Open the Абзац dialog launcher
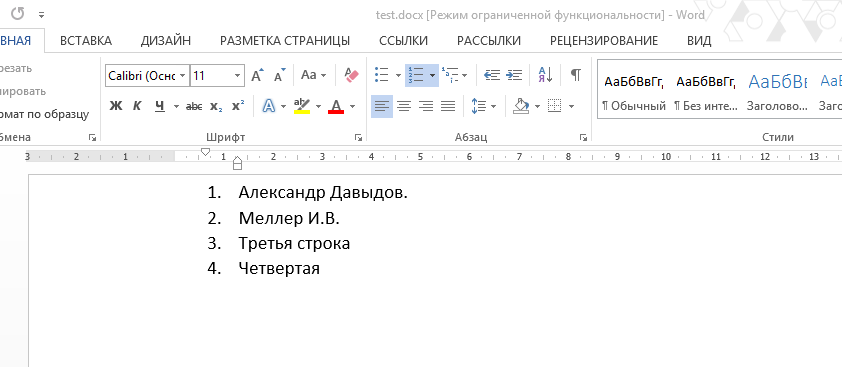 (x=583, y=138)
